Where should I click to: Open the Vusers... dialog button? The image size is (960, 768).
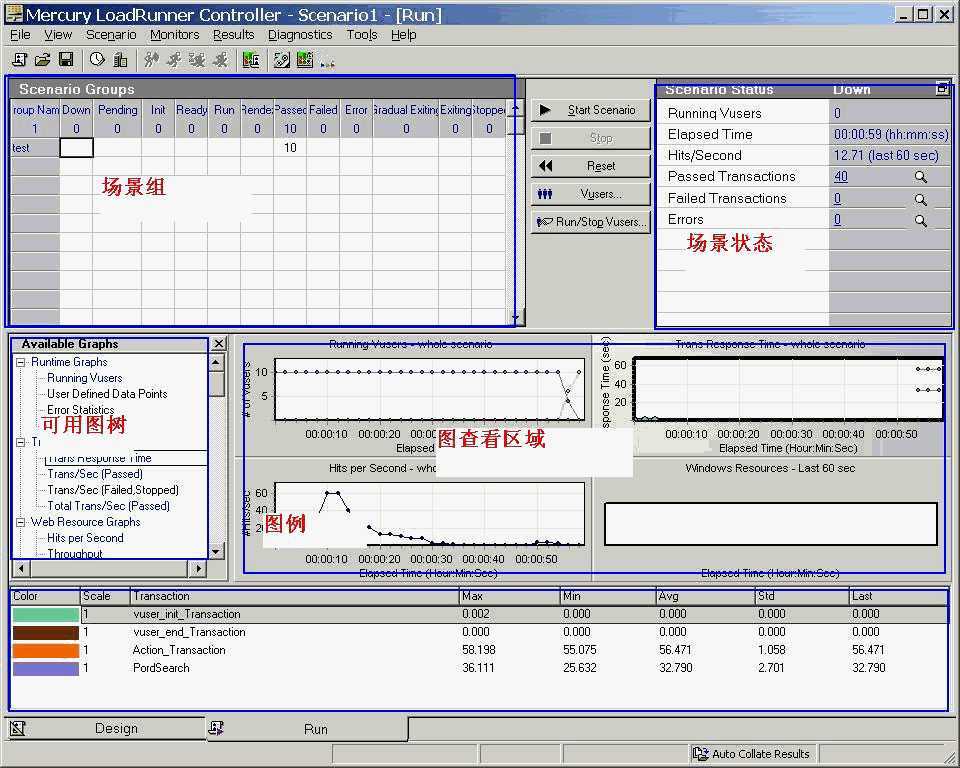coord(590,194)
